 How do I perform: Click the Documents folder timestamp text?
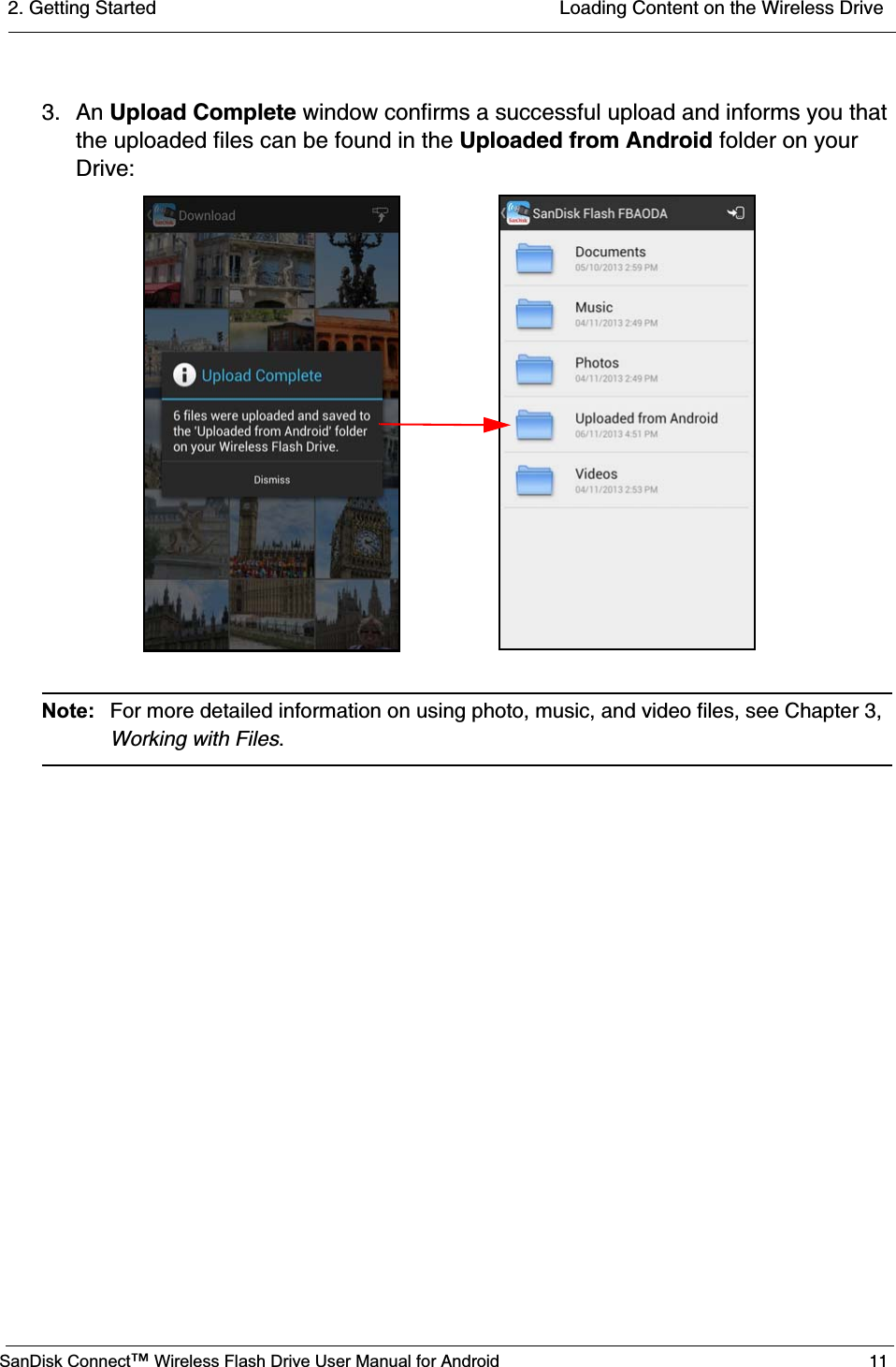click(614, 267)
